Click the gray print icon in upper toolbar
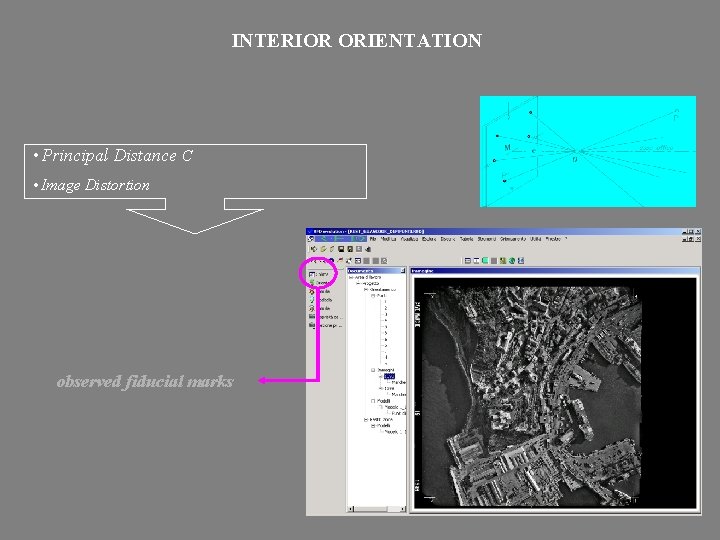 point(359,249)
